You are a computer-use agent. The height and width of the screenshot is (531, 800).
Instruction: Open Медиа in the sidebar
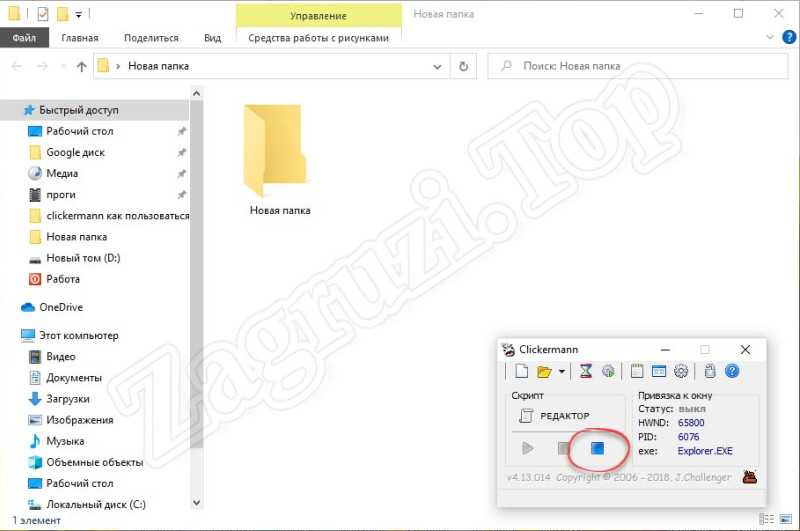62,173
